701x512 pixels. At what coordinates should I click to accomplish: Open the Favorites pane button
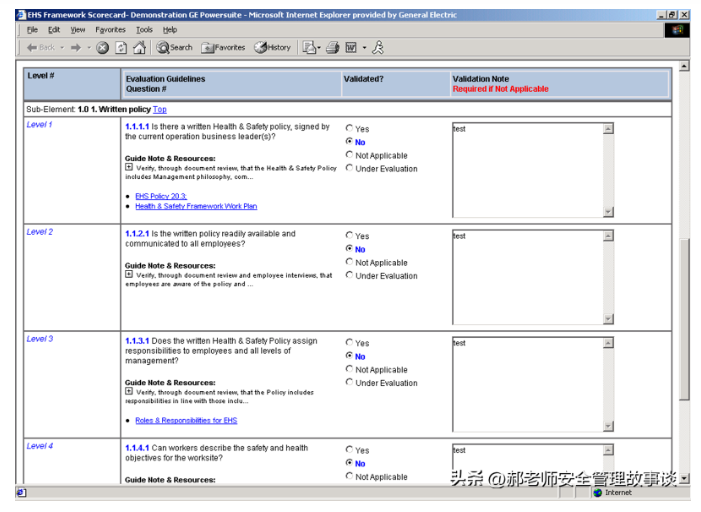click(x=223, y=47)
